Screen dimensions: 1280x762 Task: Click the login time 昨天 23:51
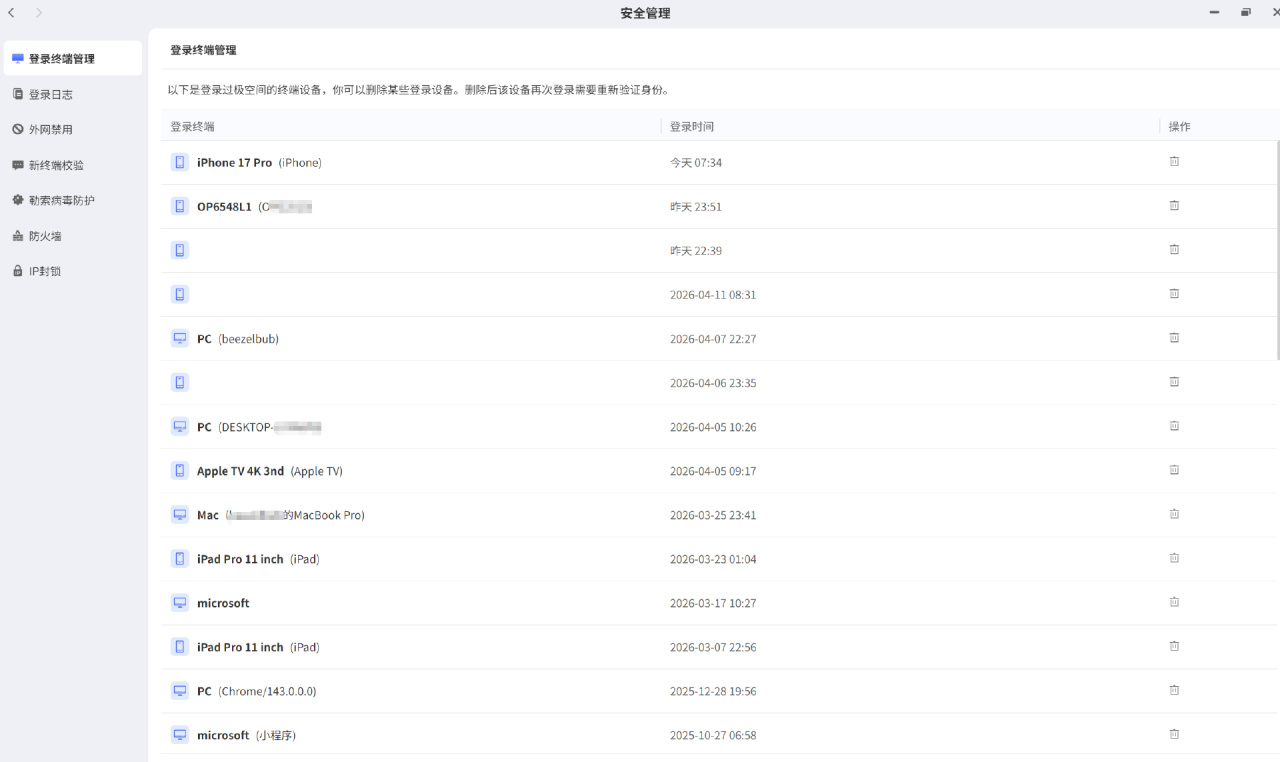(x=696, y=206)
